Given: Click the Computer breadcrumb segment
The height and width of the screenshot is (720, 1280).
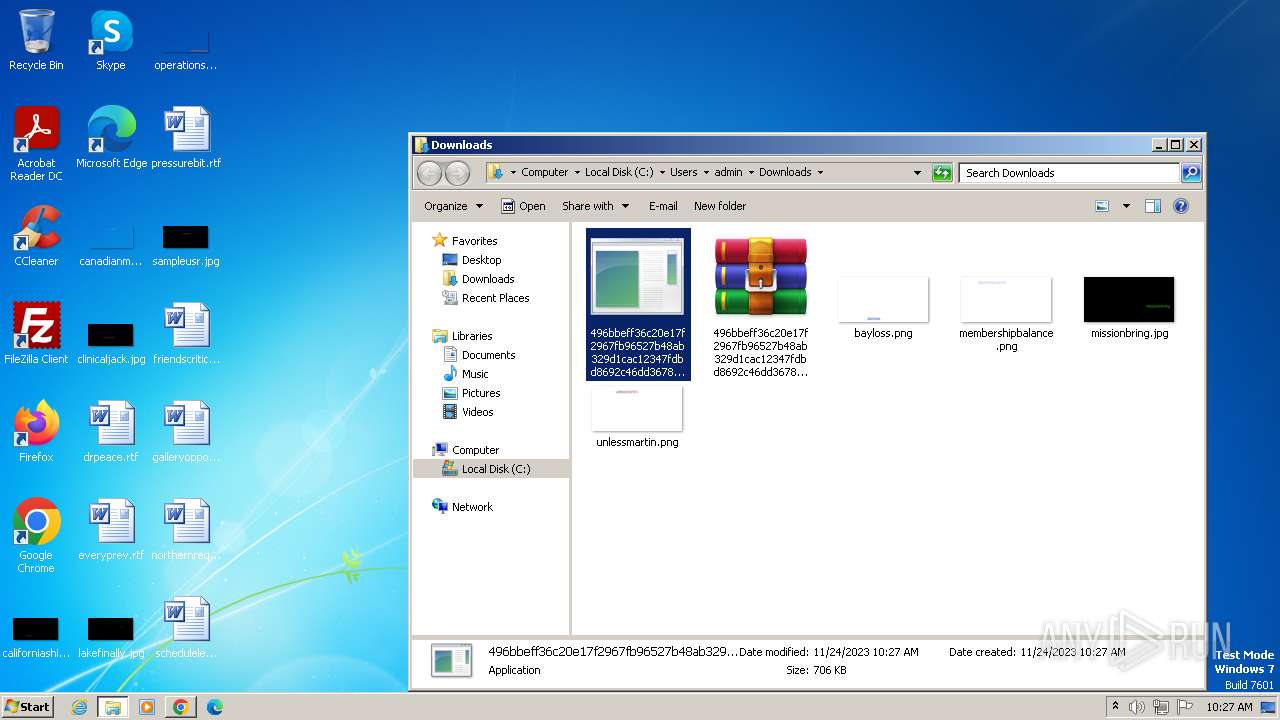Looking at the screenshot, I should tap(544, 172).
